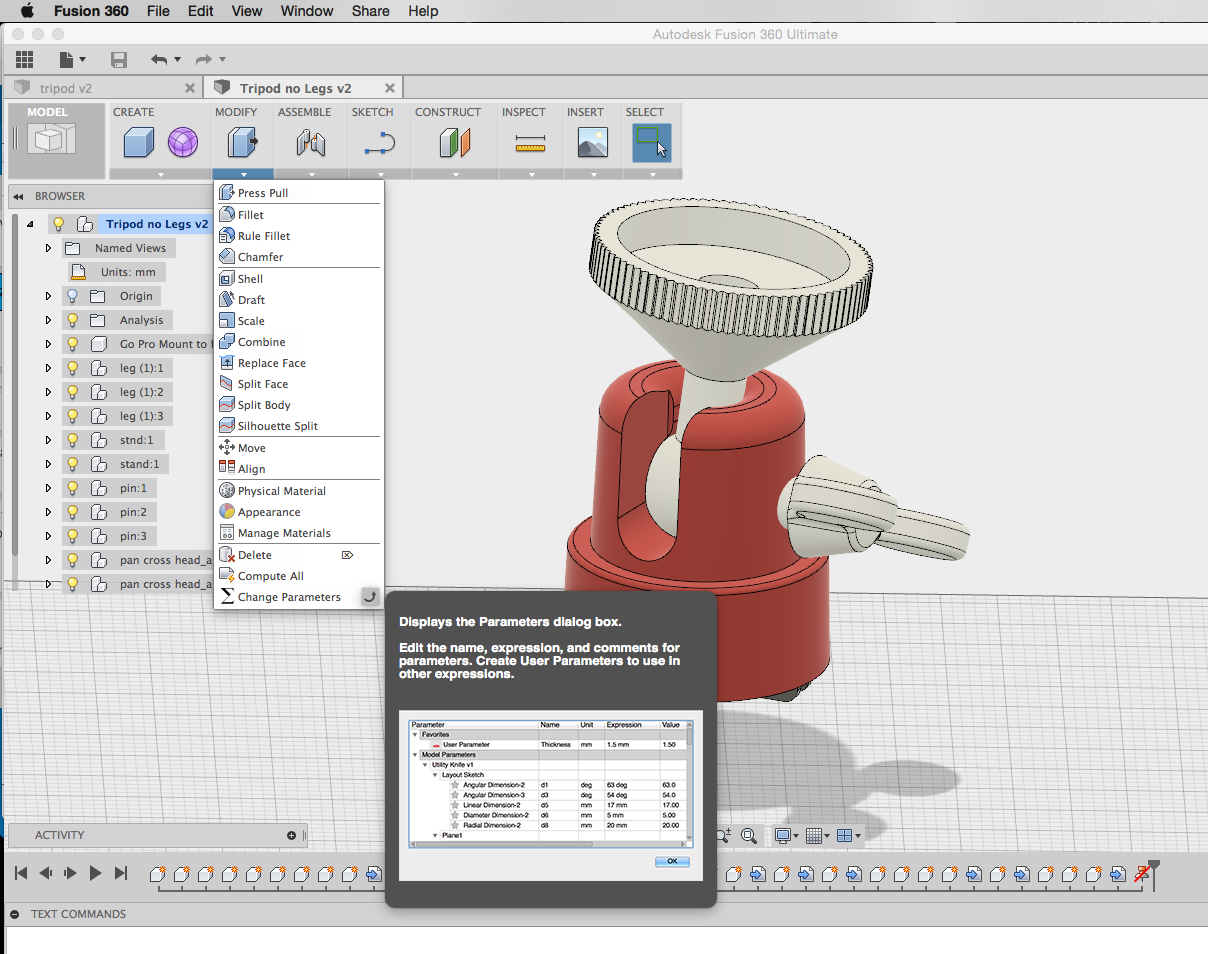Image resolution: width=1208 pixels, height=954 pixels.
Task: Expand the Inspect panel dropdown arrow
Action: click(530, 175)
